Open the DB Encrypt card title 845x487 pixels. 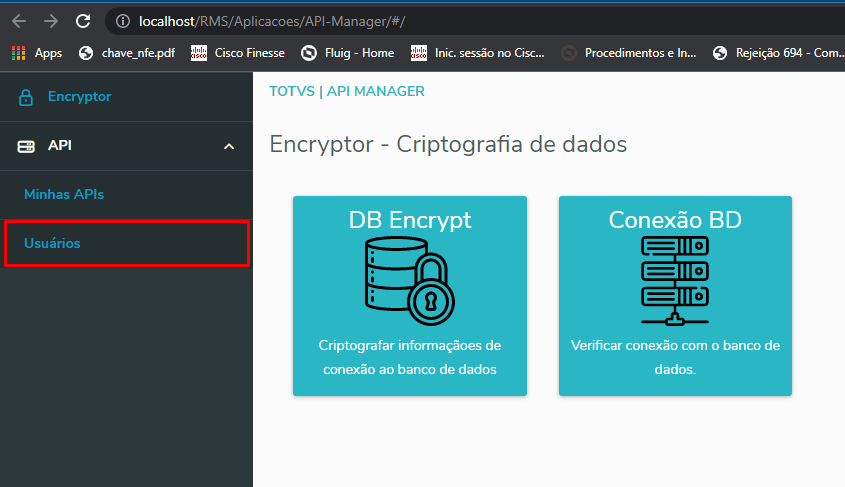410,220
